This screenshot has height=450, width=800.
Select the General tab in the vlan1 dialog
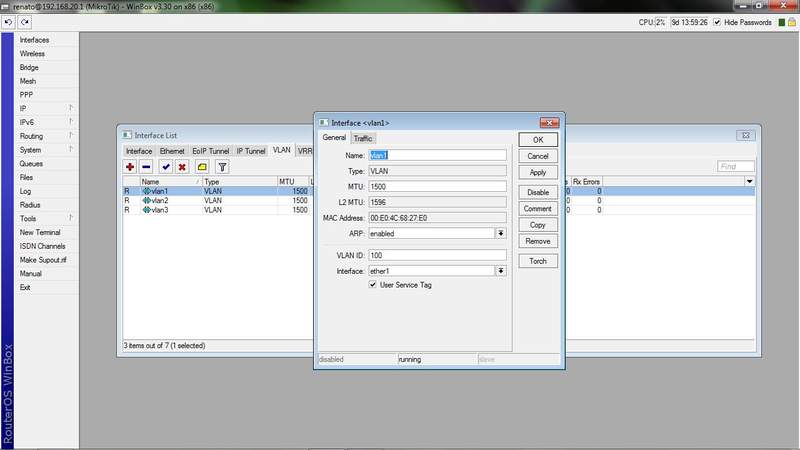[x=334, y=137]
